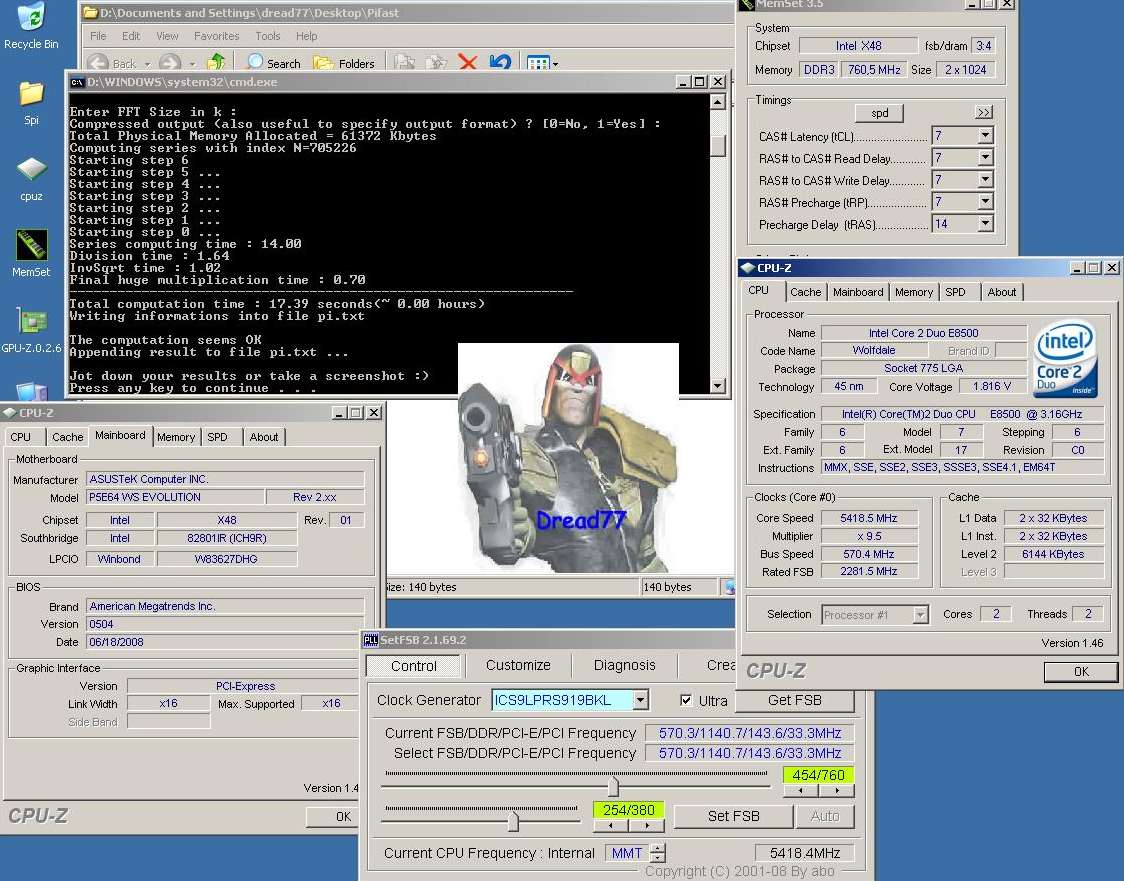The image size is (1124, 881).
Task: Open the RAS# Precharge (tRP) dropdown
Action: click(x=986, y=202)
